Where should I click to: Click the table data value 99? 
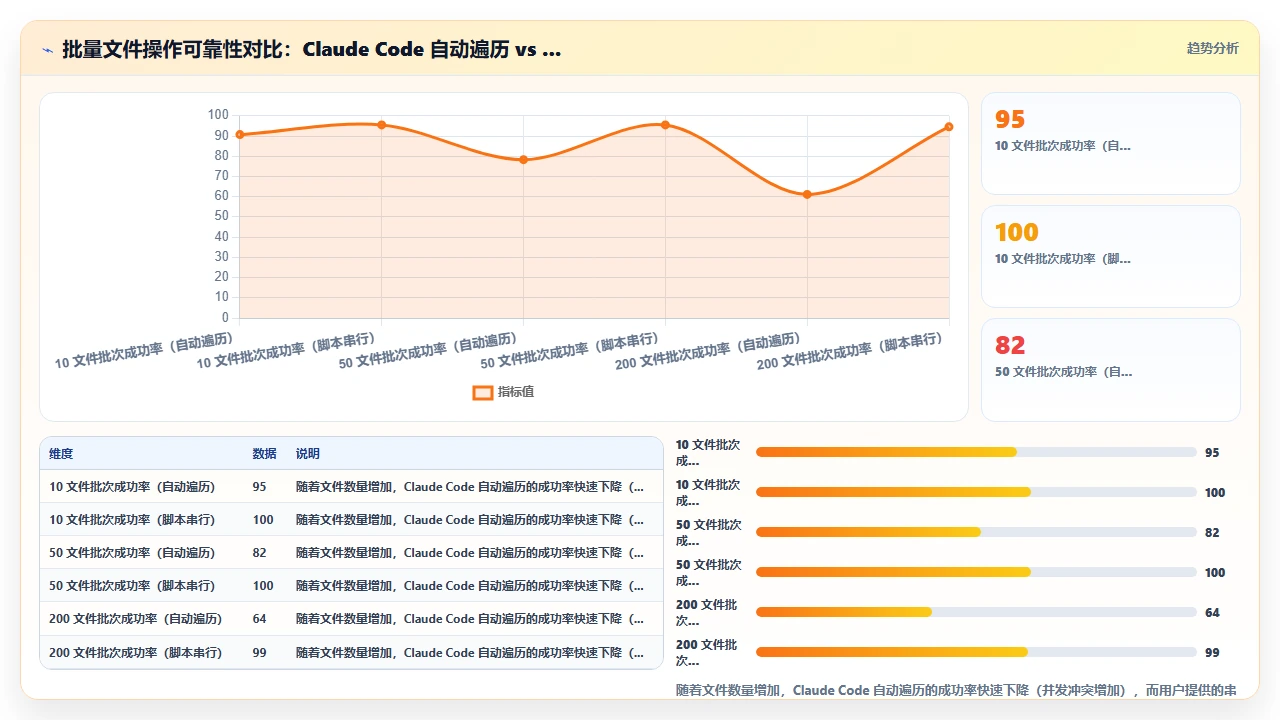[259, 652]
